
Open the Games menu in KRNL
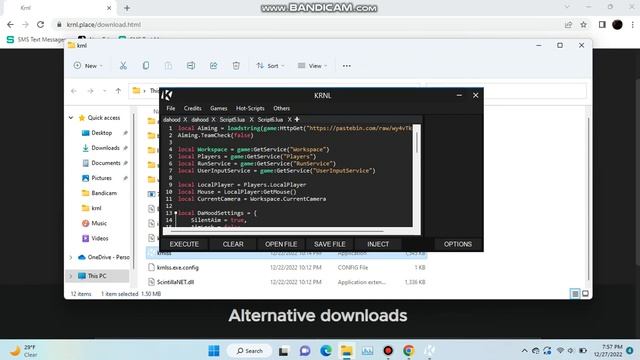pos(218,108)
